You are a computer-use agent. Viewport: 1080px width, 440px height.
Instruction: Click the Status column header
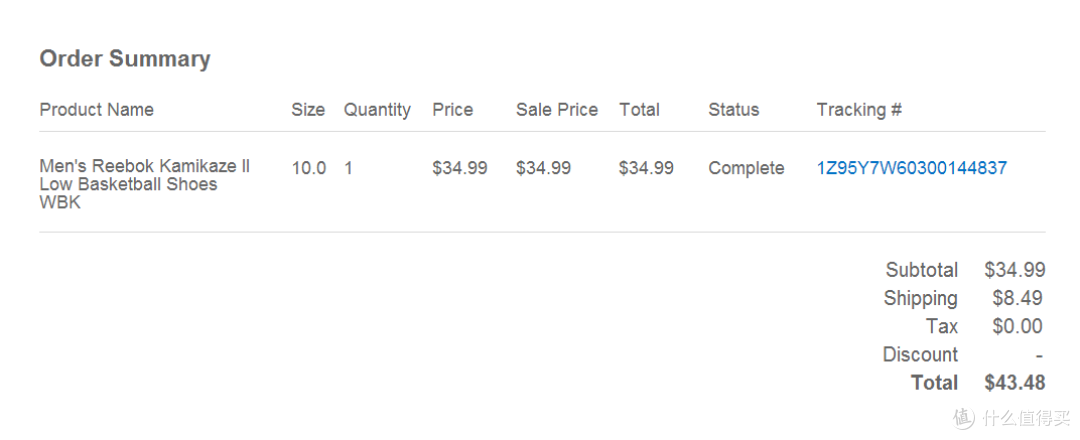(x=734, y=109)
